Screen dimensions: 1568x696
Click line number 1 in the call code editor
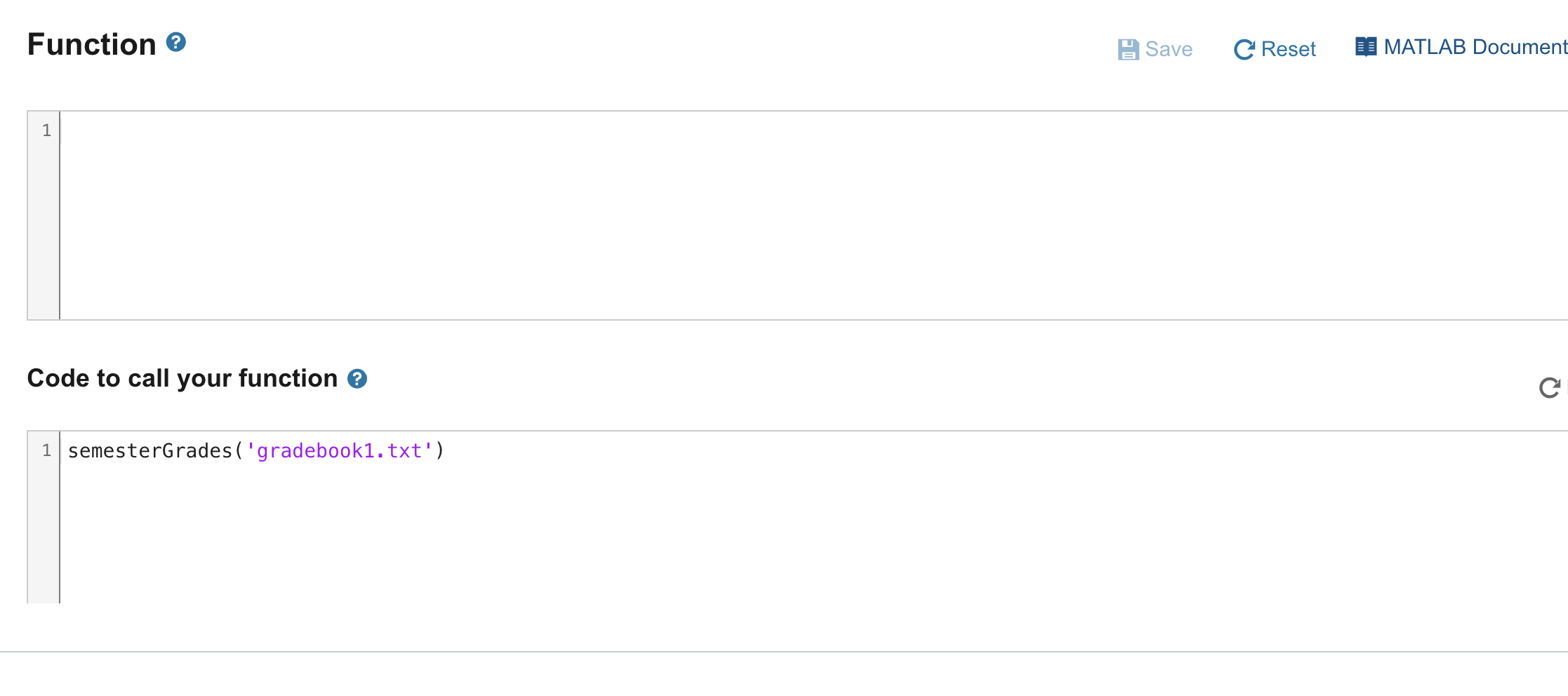(45, 450)
